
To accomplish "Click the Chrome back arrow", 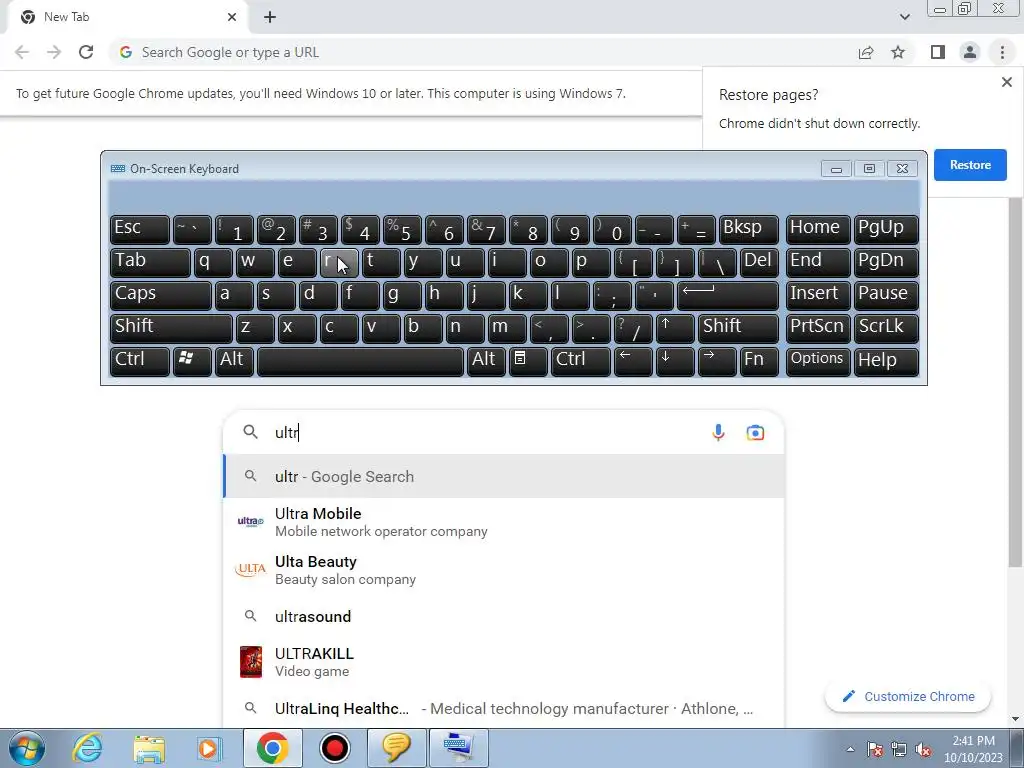I will coord(22,52).
